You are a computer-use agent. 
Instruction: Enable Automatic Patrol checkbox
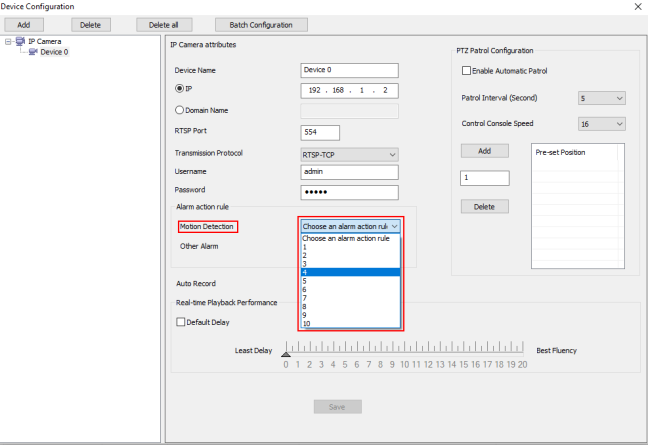click(466, 71)
